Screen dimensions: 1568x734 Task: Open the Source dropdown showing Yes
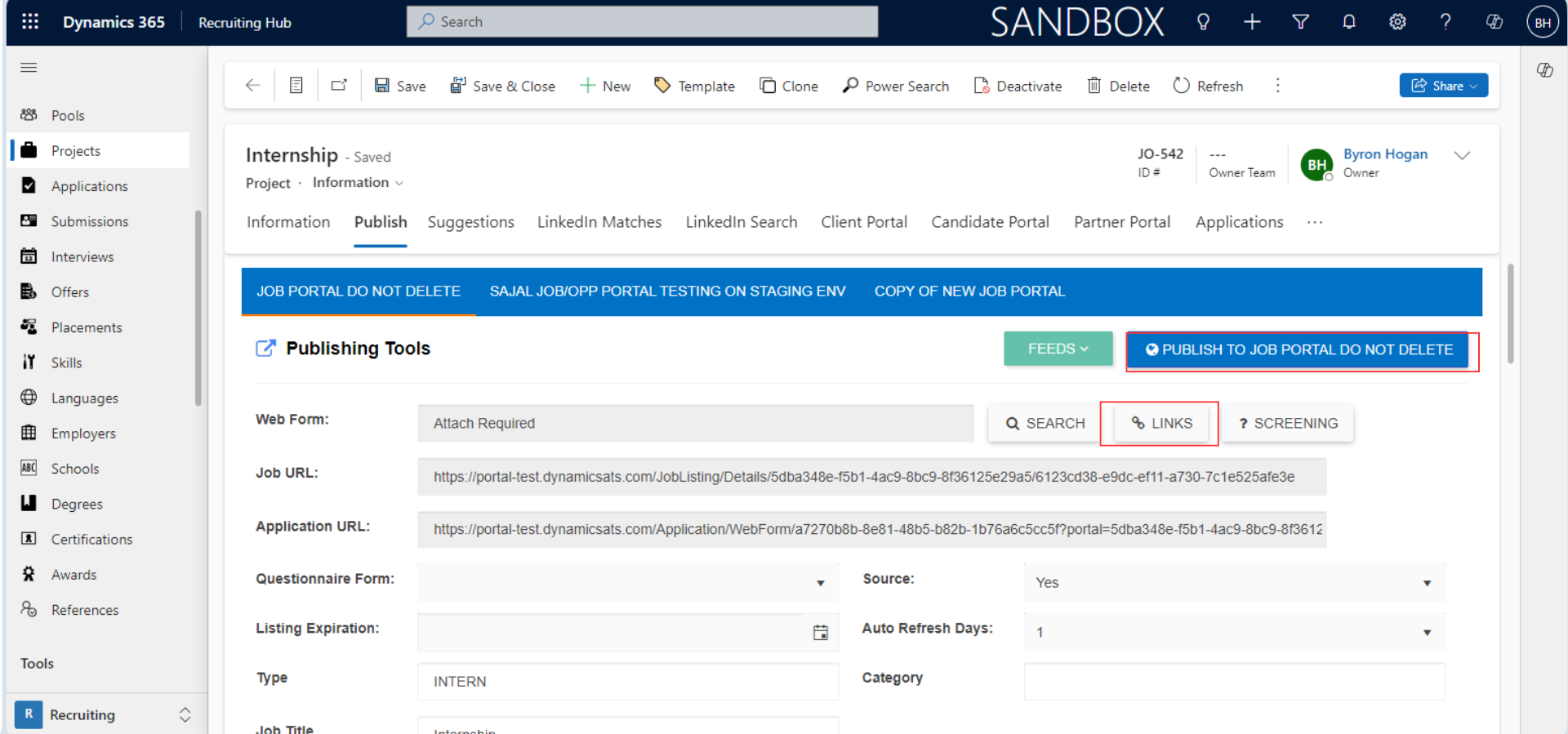coord(1234,582)
